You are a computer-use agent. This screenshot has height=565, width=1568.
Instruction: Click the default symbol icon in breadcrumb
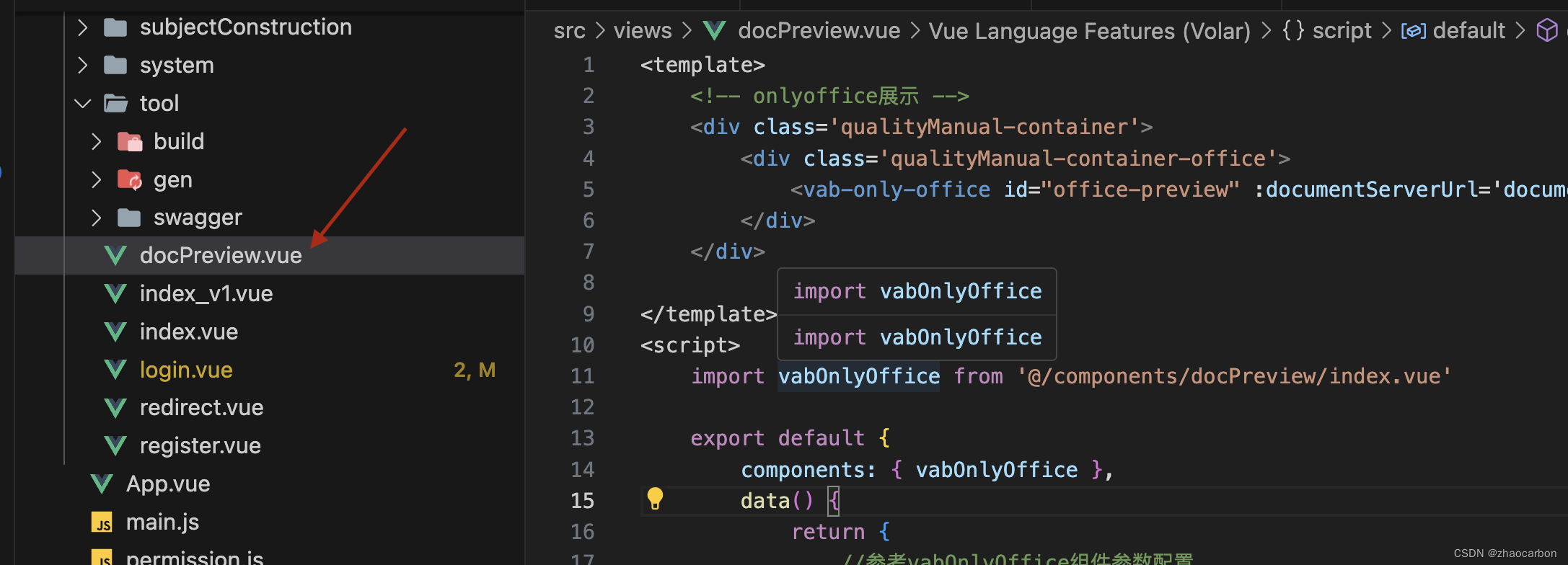click(x=1414, y=31)
